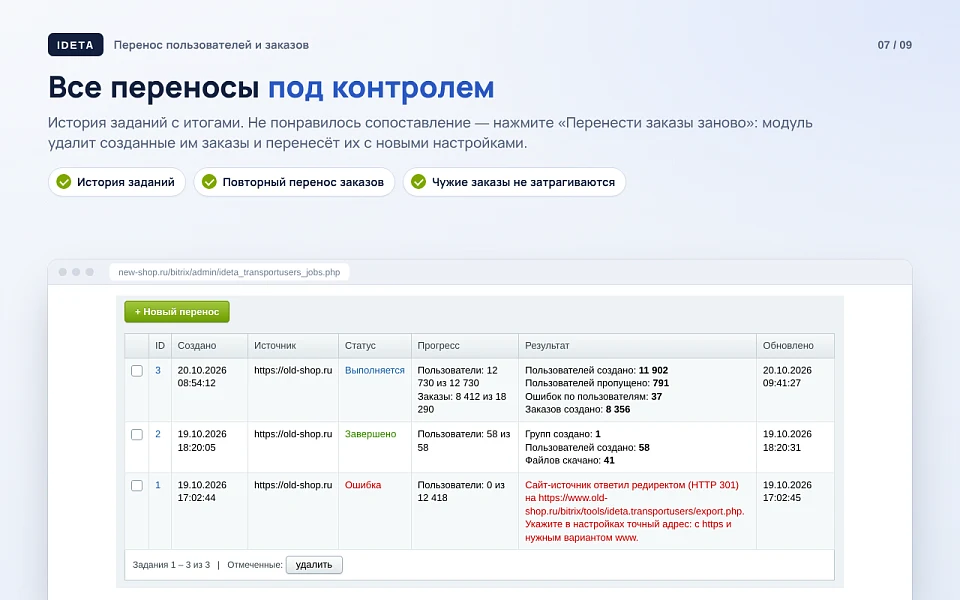The image size is (960, 600).
Task: Click result line Ошибок по пользователям: 37
Action: (594, 397)
